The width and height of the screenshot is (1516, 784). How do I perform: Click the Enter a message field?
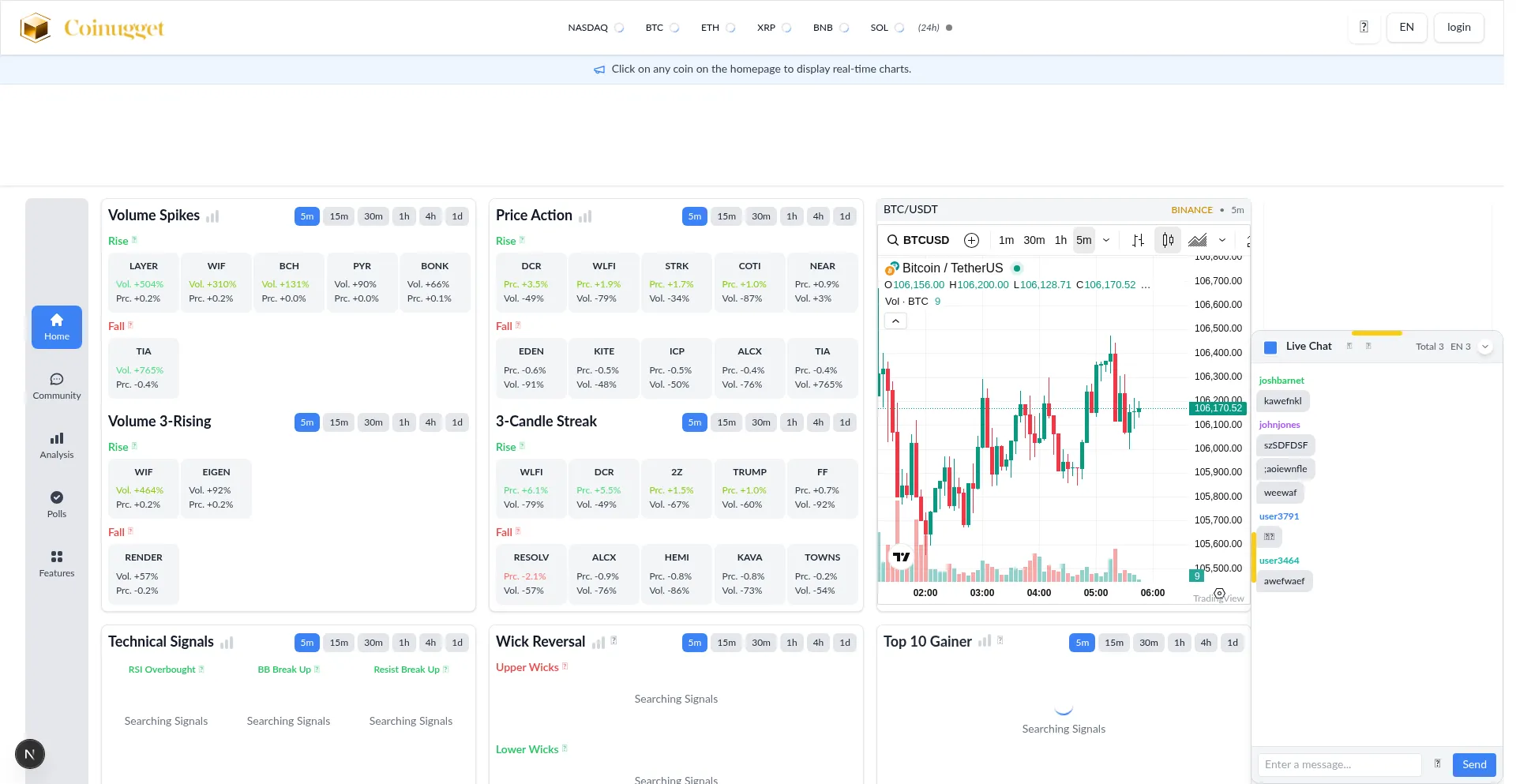1339,764
